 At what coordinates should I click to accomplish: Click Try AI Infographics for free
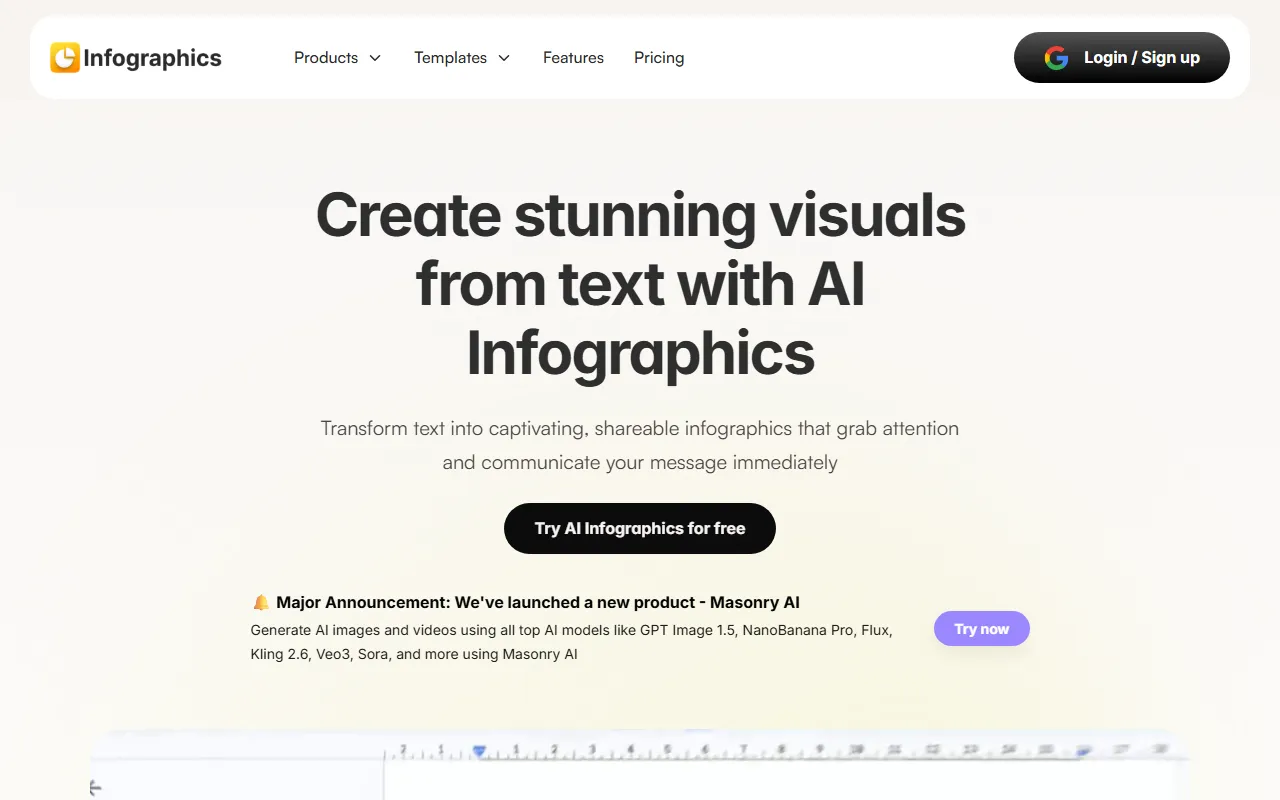coord(640,528)
